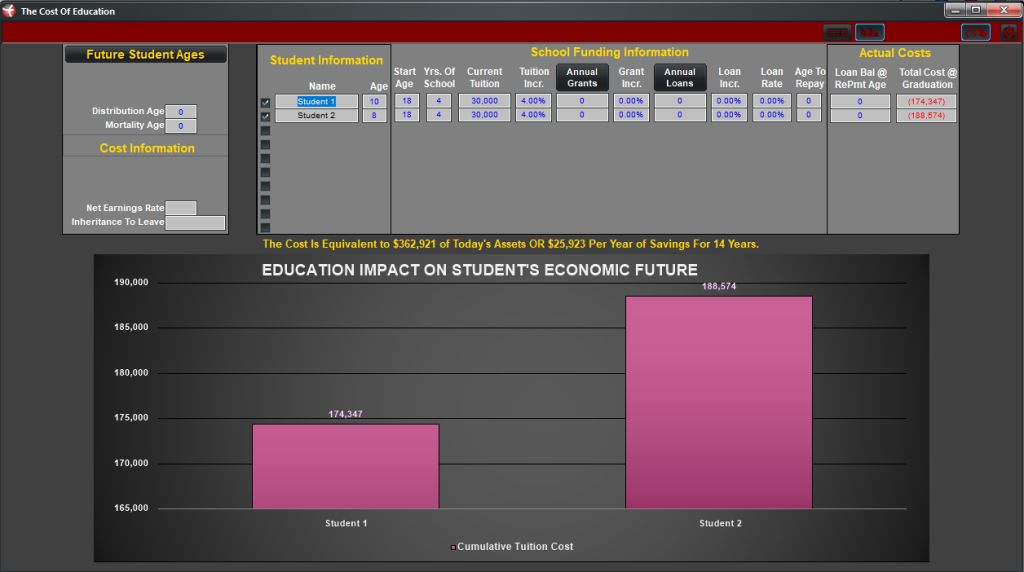
Task: Edit Student 2 Tuition Incr. field
Action: 534,115
